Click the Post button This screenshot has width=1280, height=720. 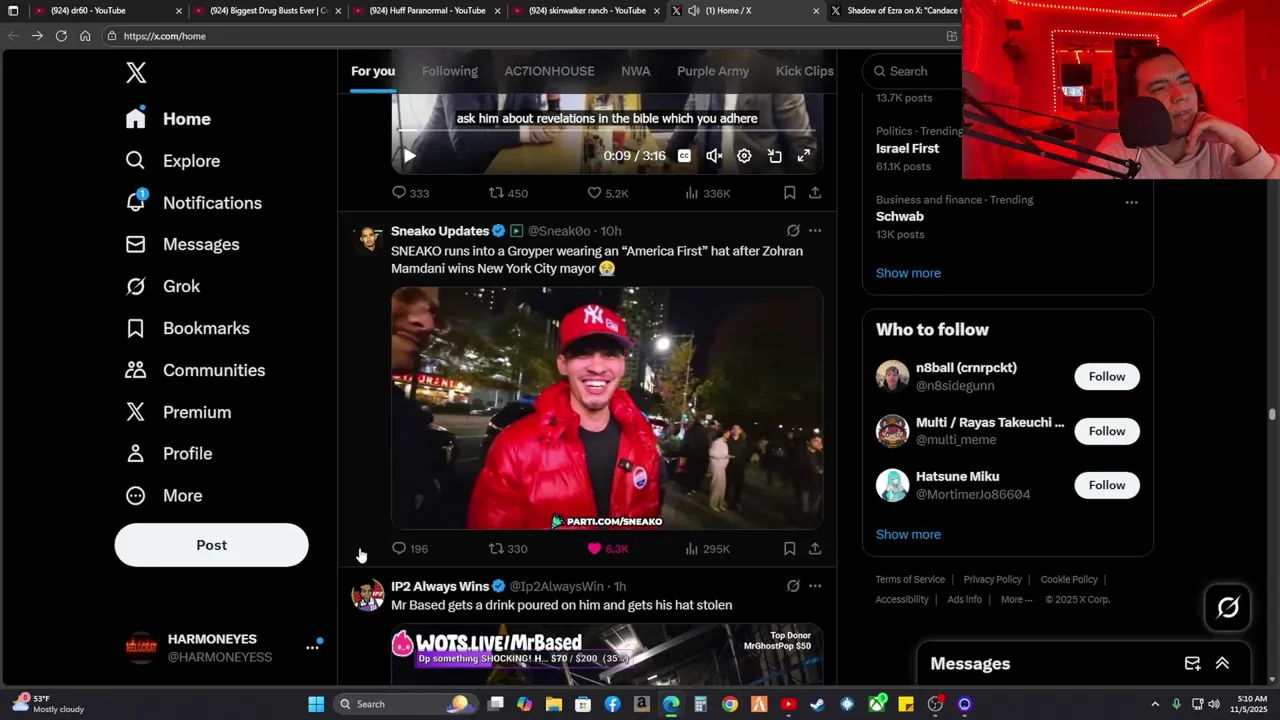pyautogui.click(x=211, y=545)
